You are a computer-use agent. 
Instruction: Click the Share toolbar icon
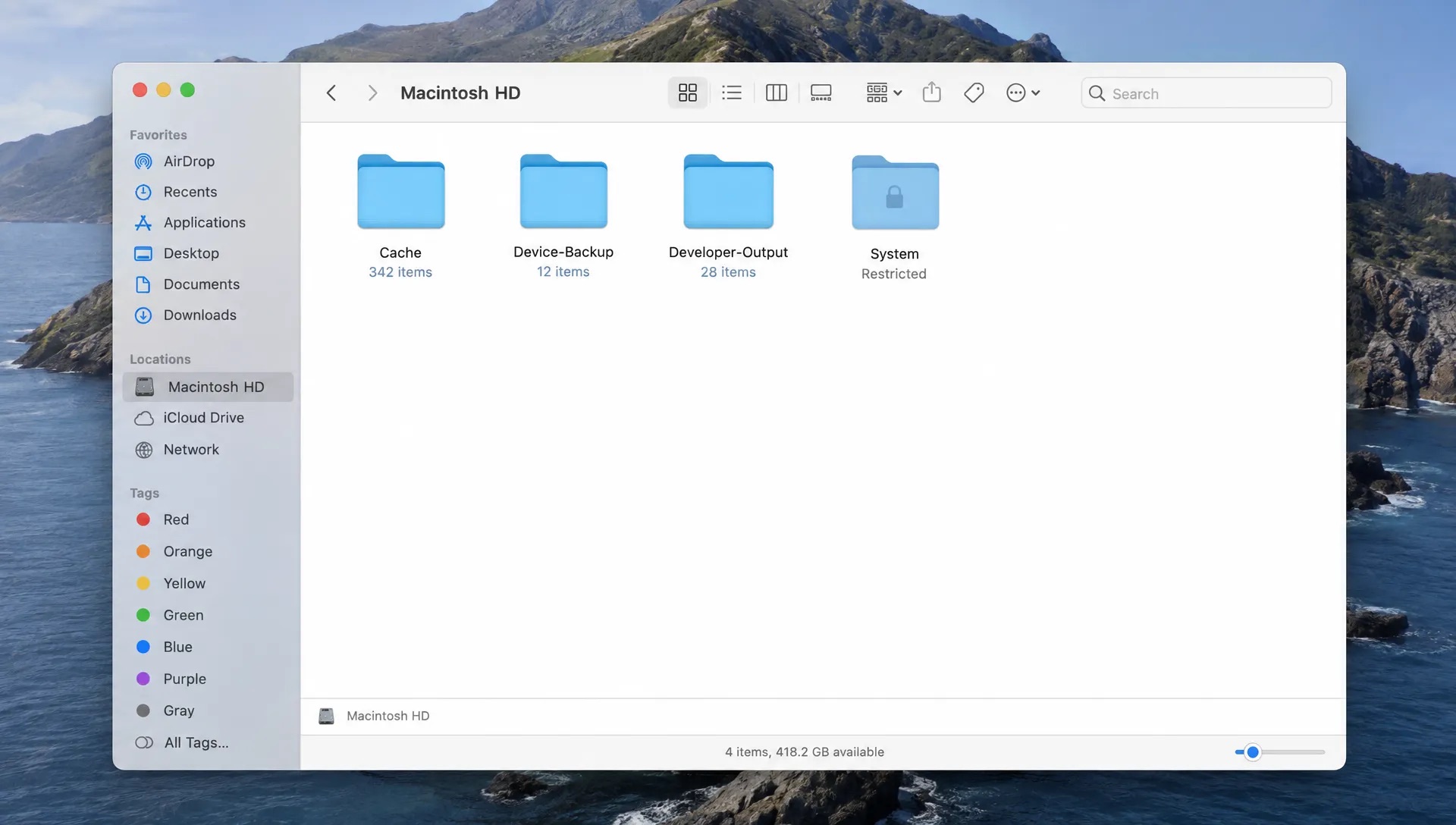931,93
